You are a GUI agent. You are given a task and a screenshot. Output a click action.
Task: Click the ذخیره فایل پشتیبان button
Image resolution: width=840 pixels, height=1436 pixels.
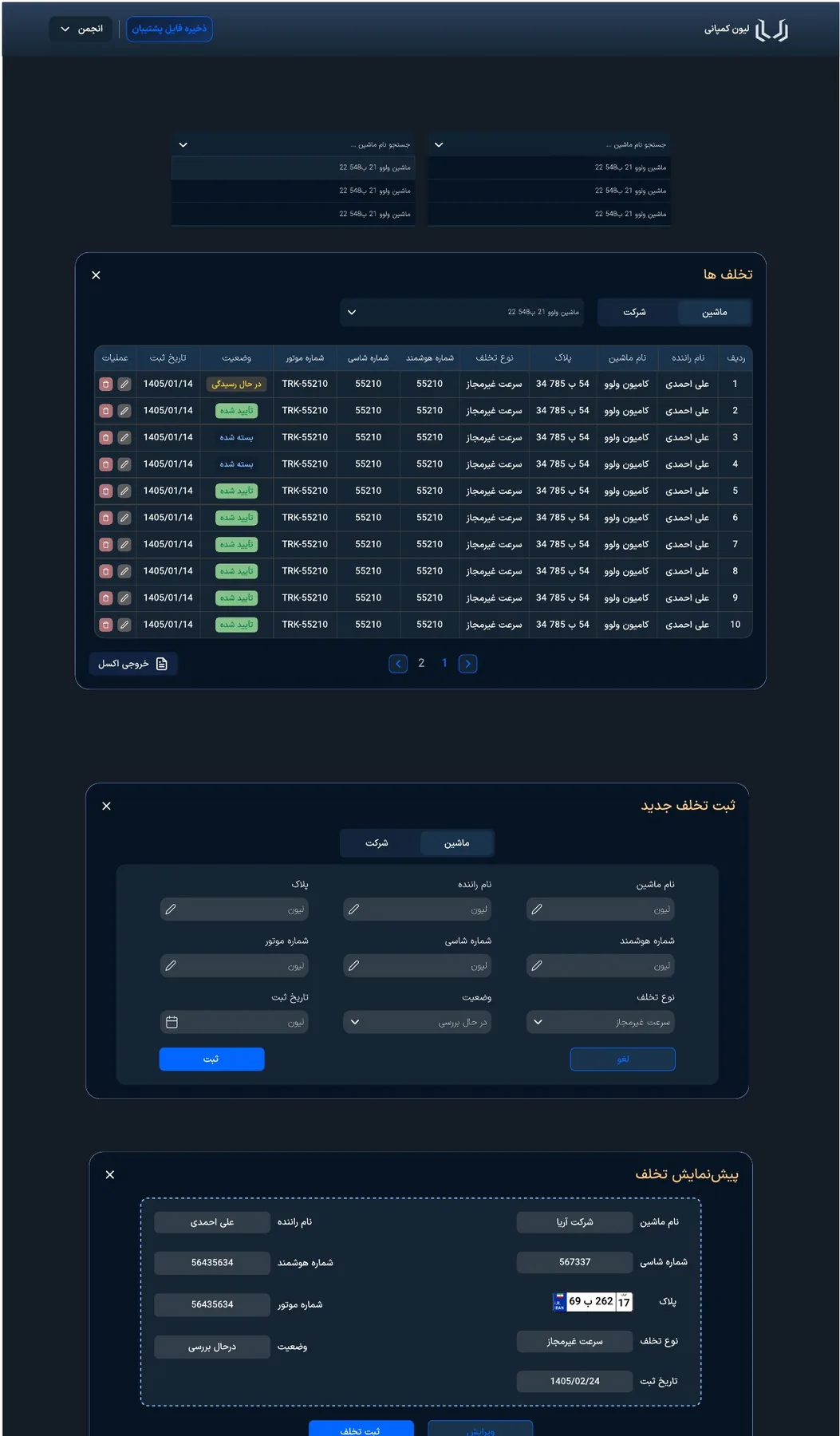coord(169,29)
